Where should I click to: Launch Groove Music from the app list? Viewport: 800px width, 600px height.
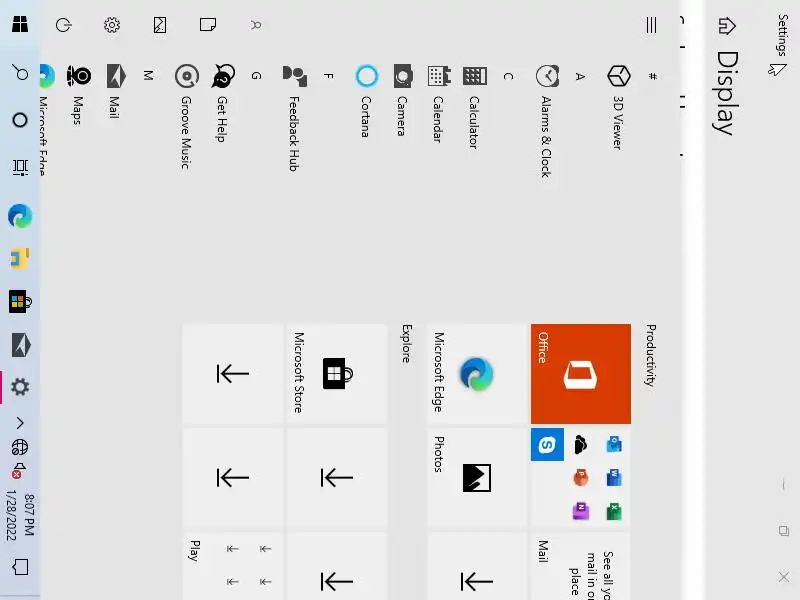(187, 116)
